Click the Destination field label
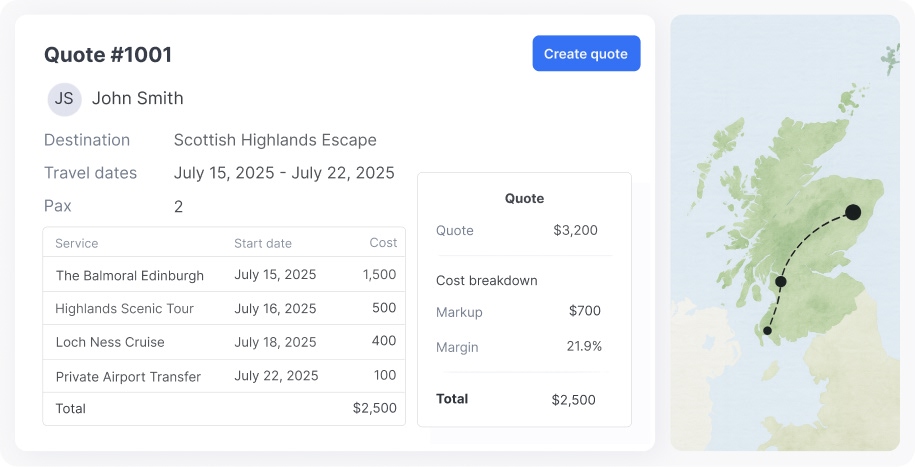This screenshot has height=467, width=915. coord(87,140)
